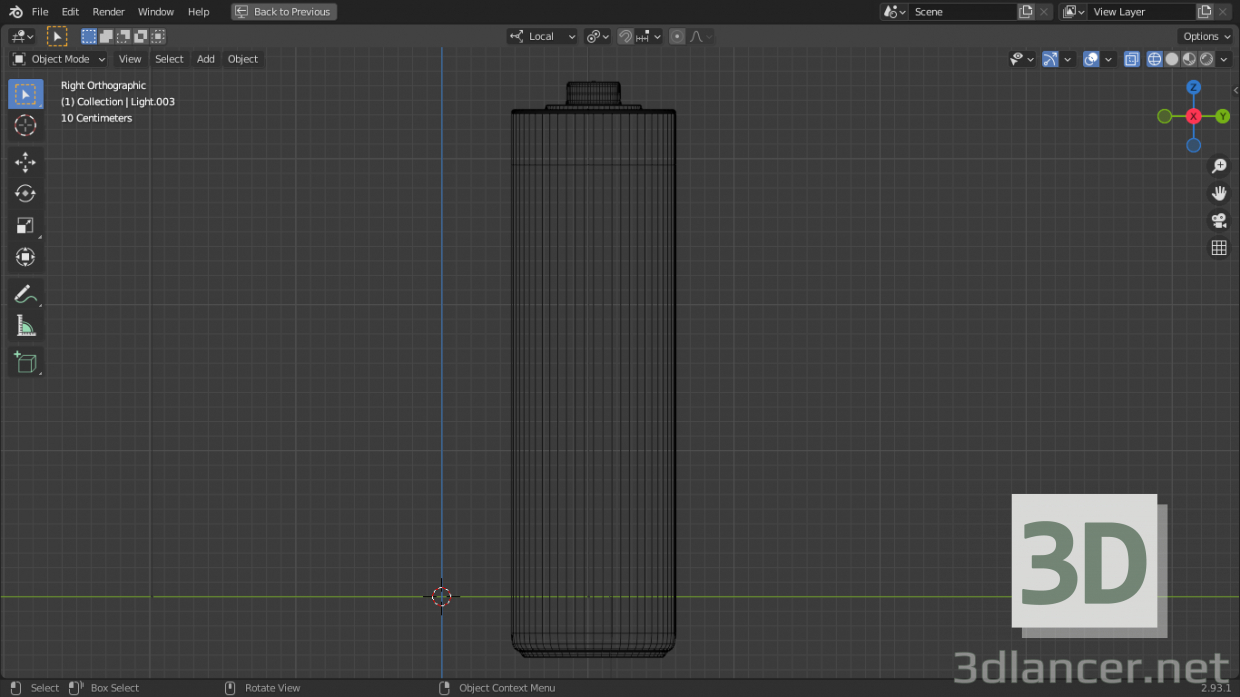Toggle proportional editing
Screen dimensions: 1240x697
(678, 36)
